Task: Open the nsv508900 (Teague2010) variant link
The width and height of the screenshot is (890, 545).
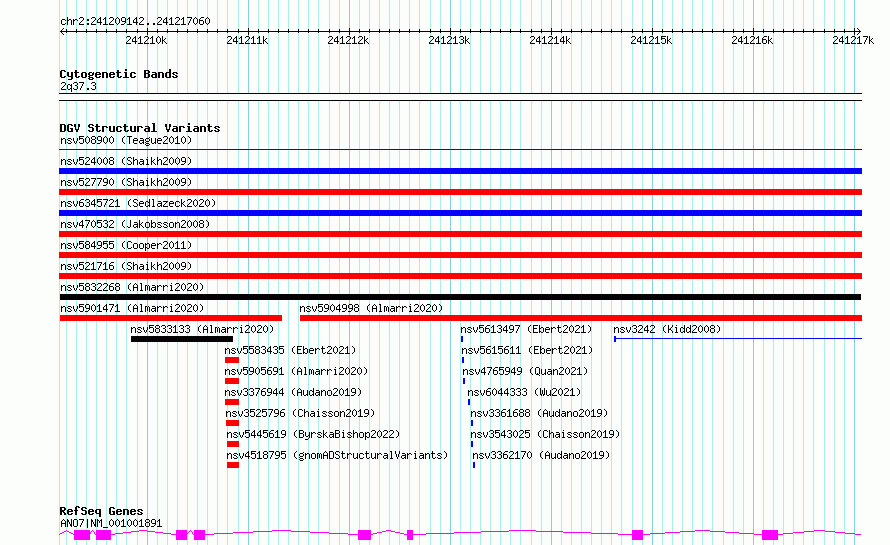Action: [x=126, y=140]
